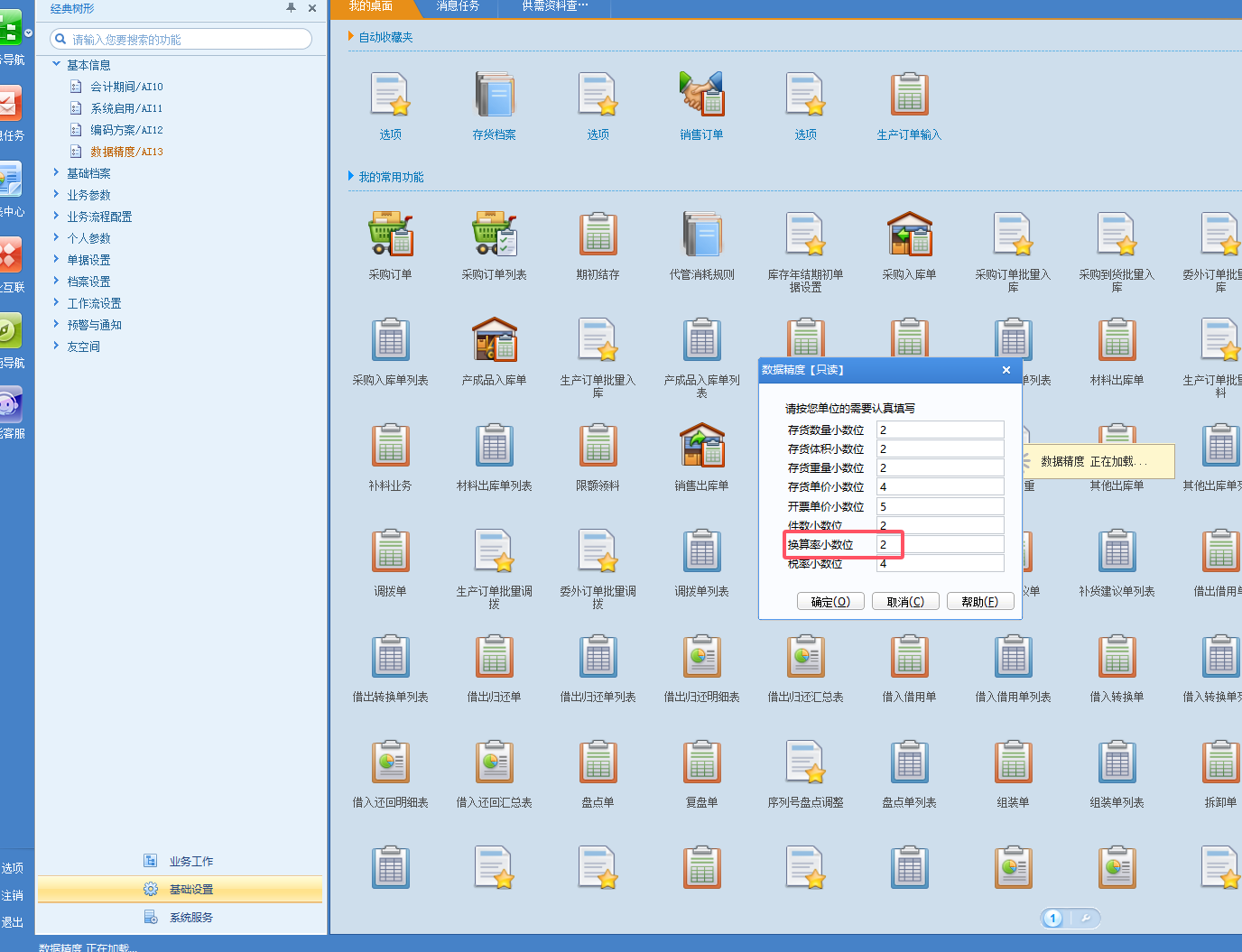
Task: Expand the 预警与通知 tree node
Action: (x=56, y=324)
